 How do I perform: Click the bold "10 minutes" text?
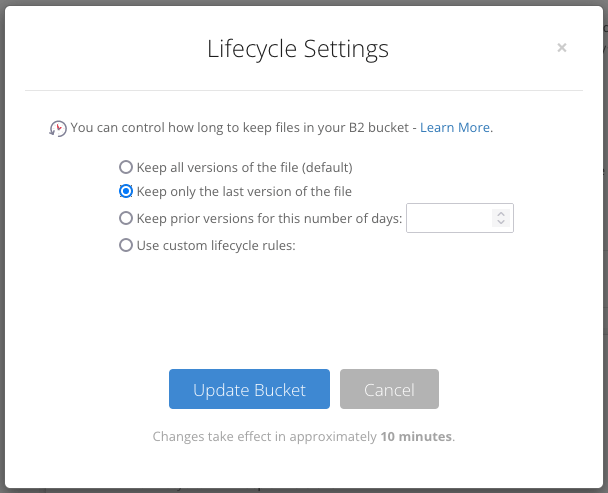click(x=416, y=437)
